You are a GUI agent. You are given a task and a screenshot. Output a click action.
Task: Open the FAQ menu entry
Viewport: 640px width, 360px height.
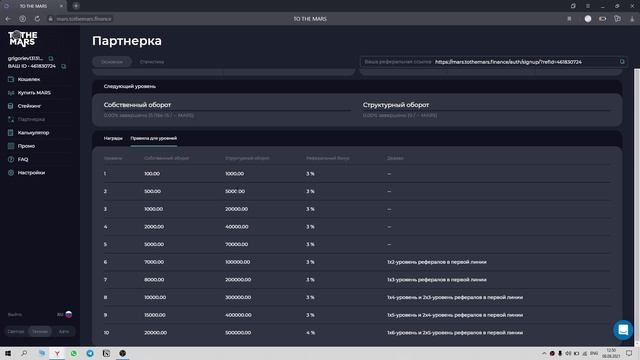(23, 159)
